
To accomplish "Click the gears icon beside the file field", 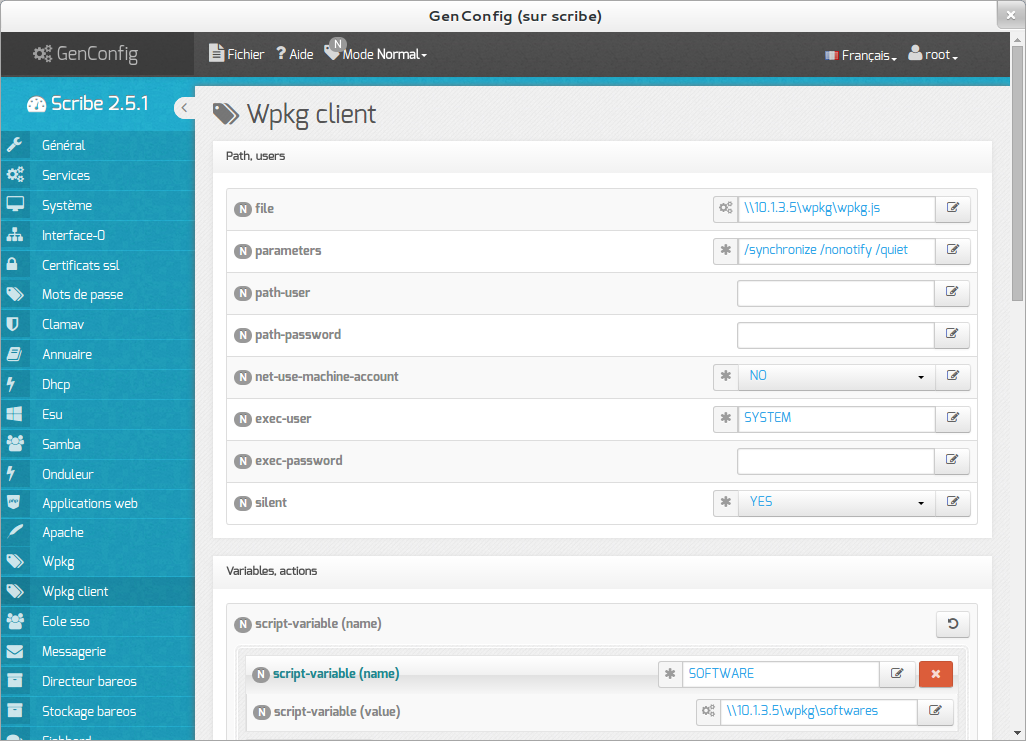I will click(726, 208).
